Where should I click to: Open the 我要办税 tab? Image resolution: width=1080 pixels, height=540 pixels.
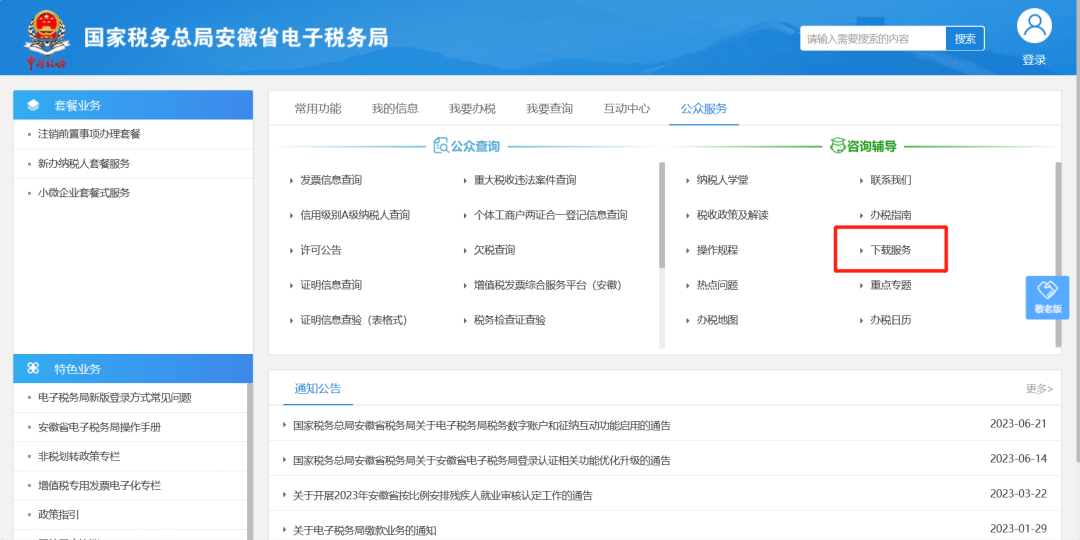[472, 108]
